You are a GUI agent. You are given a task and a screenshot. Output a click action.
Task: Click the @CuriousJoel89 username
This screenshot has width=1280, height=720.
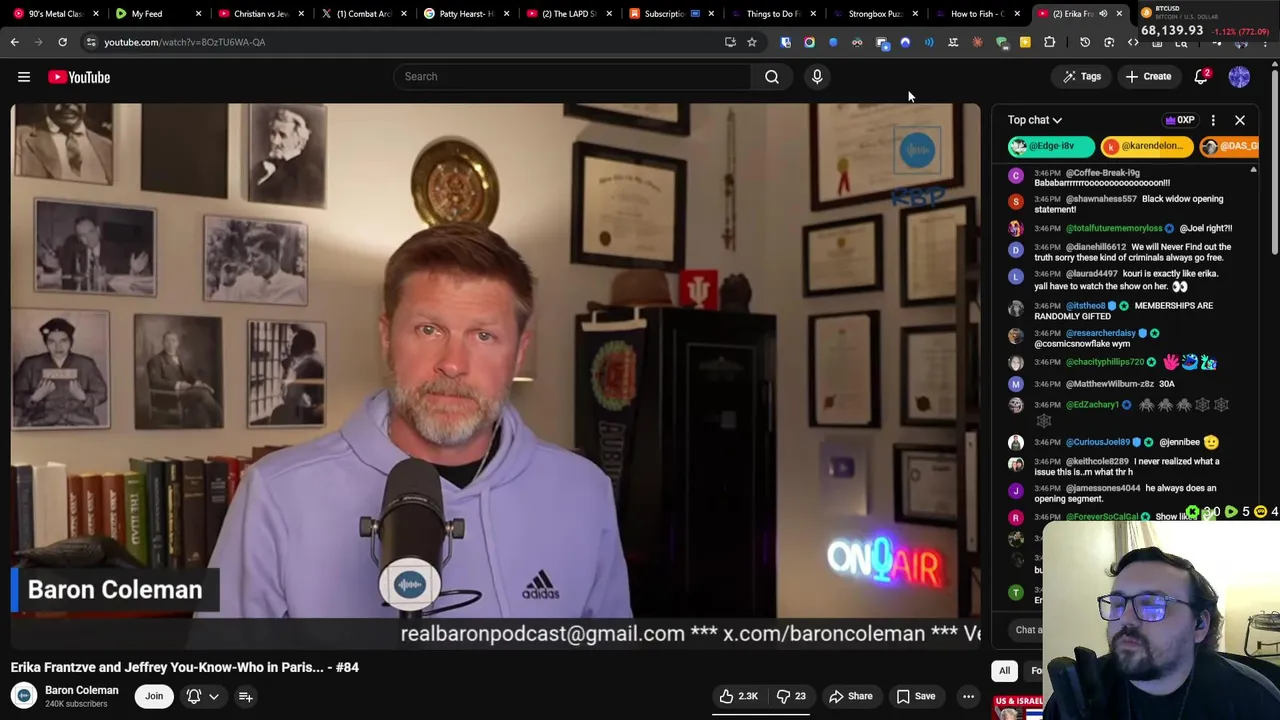[1097, 442]
